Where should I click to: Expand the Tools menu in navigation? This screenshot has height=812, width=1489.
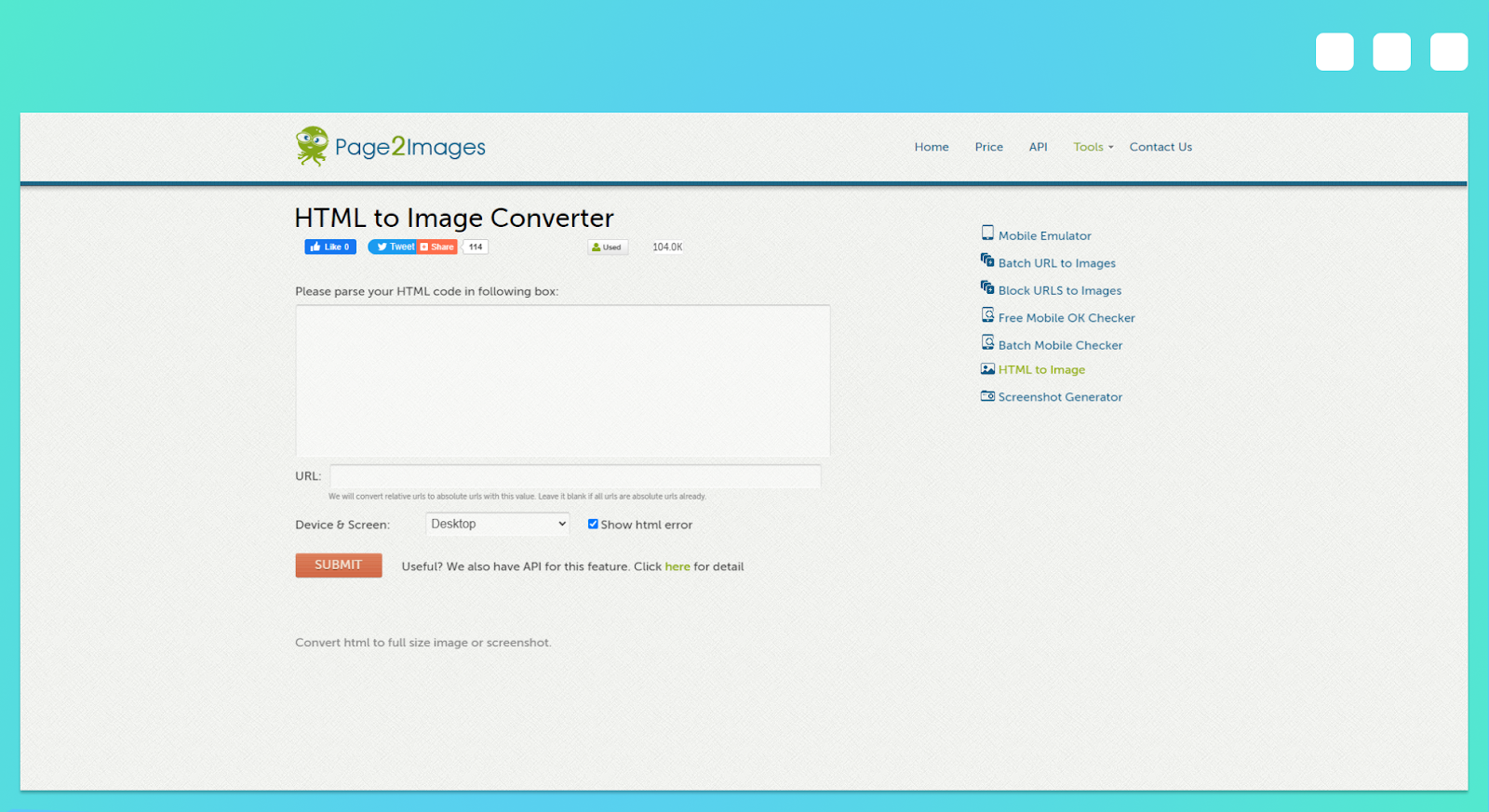[1092, 147]
